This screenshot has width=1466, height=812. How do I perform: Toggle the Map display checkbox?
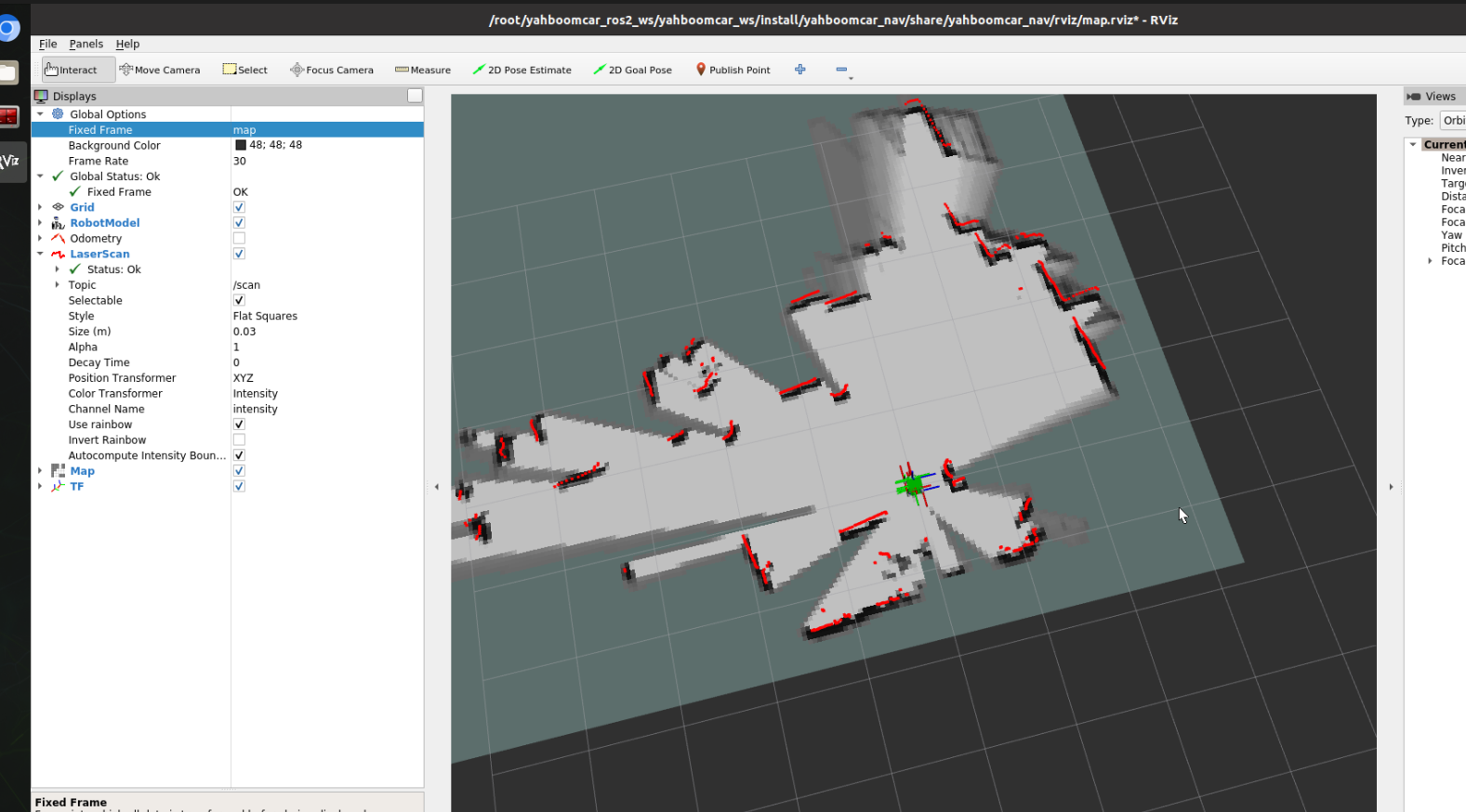tap(239, 471)
